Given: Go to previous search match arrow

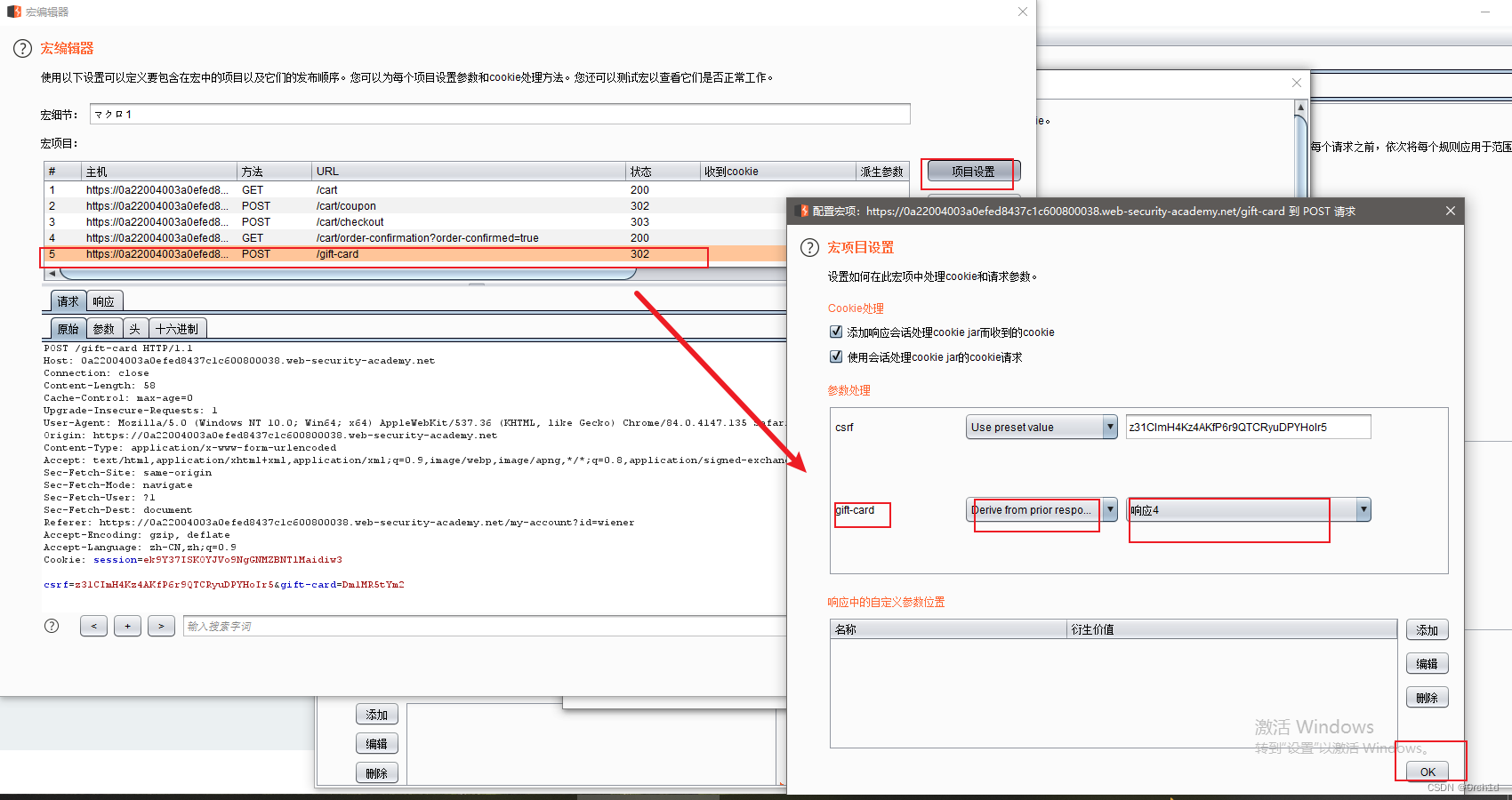Looking at the screenshot, I should coord(93,626).
